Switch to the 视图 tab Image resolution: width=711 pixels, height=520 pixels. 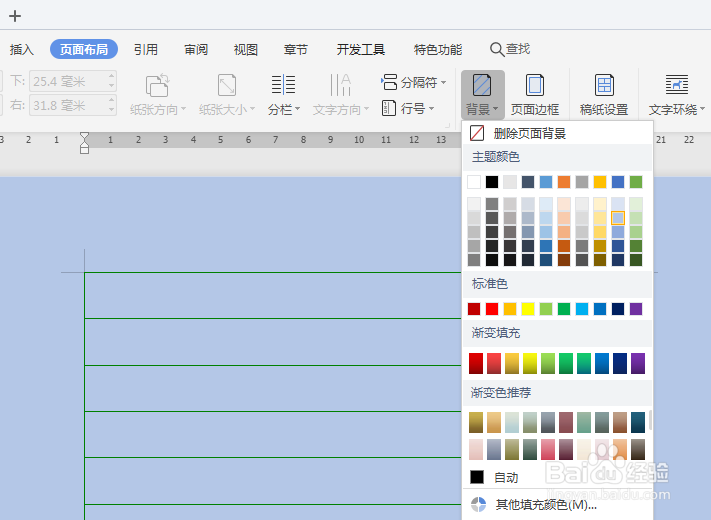pyautogui.click(x=246, y=49)
